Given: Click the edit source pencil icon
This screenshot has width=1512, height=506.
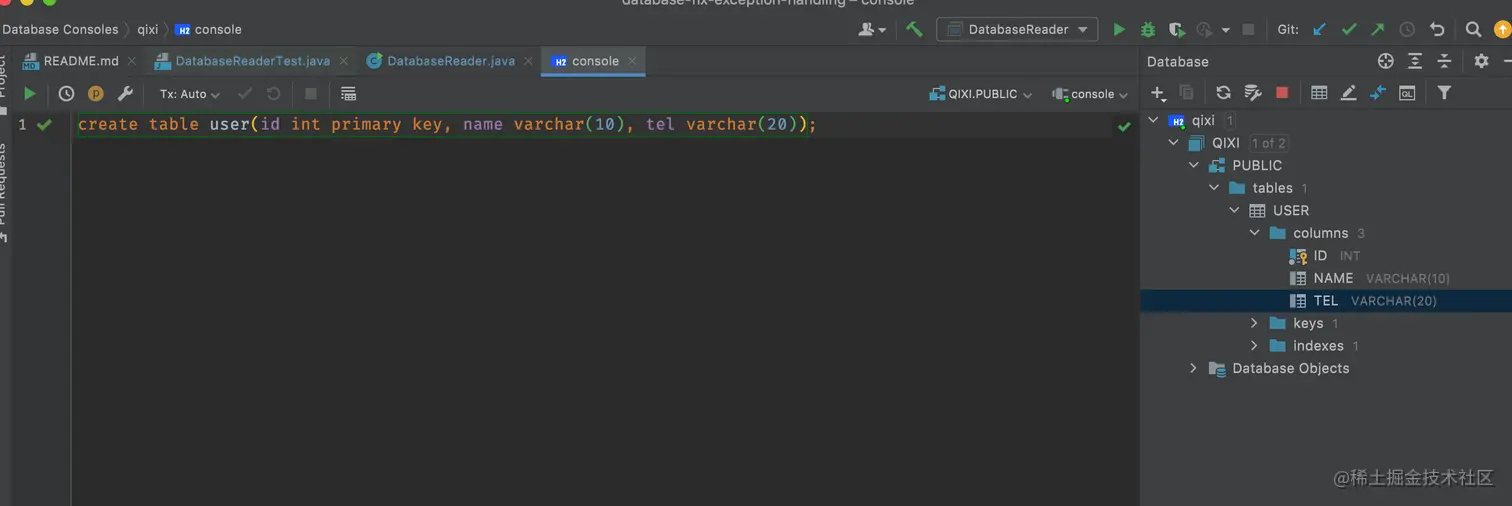Looking at the screenshot, I should click(1348, 92).
